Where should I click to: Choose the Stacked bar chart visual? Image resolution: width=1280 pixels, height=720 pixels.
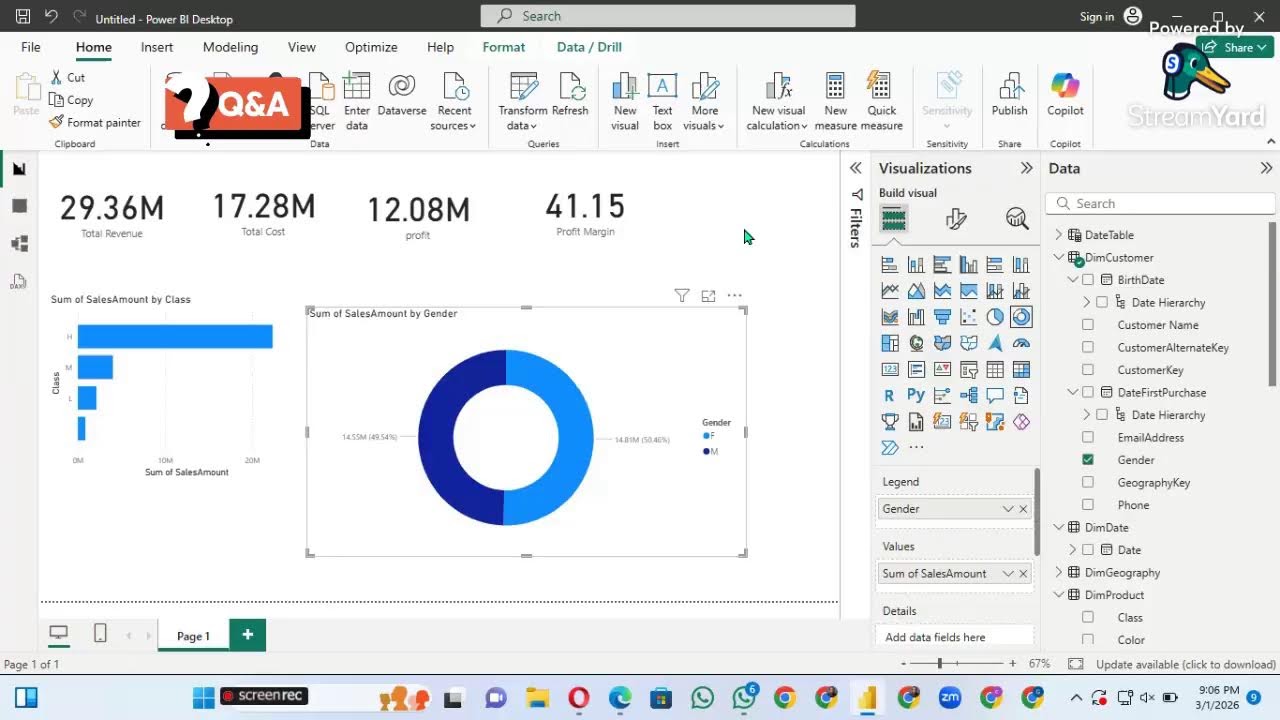tap(890, 265)
